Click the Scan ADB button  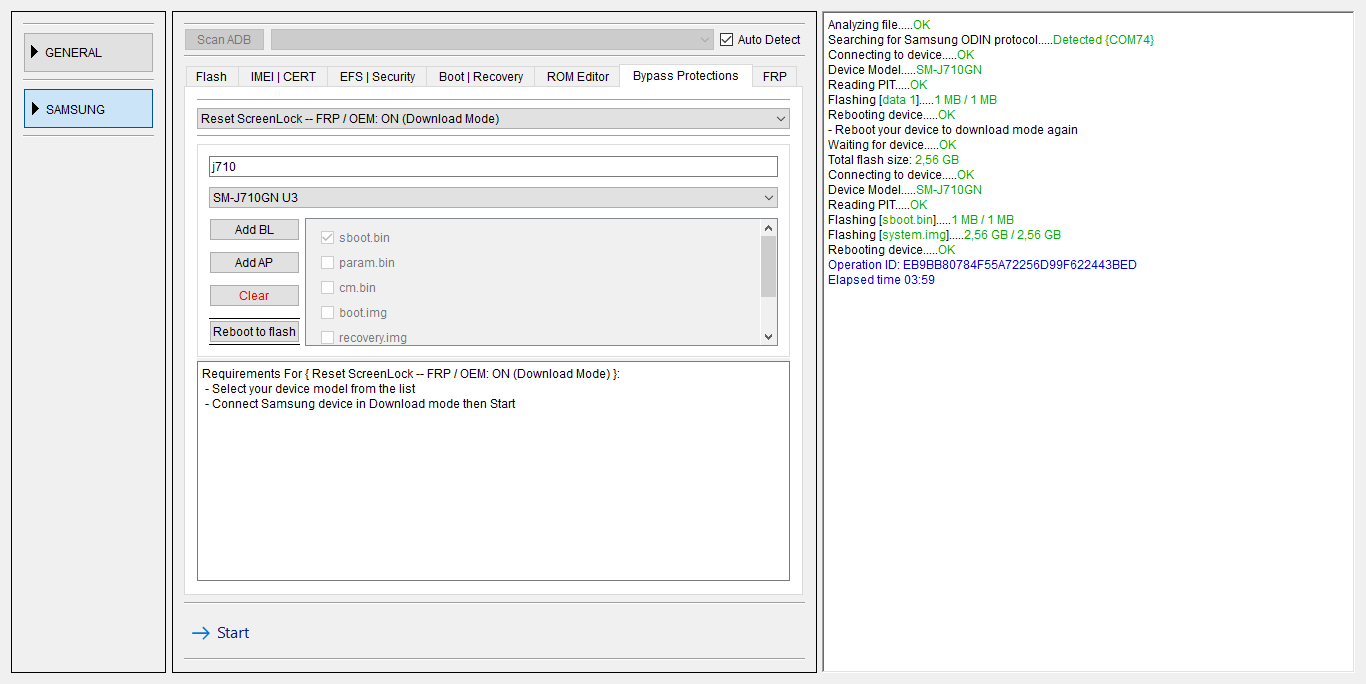(225, 39)
